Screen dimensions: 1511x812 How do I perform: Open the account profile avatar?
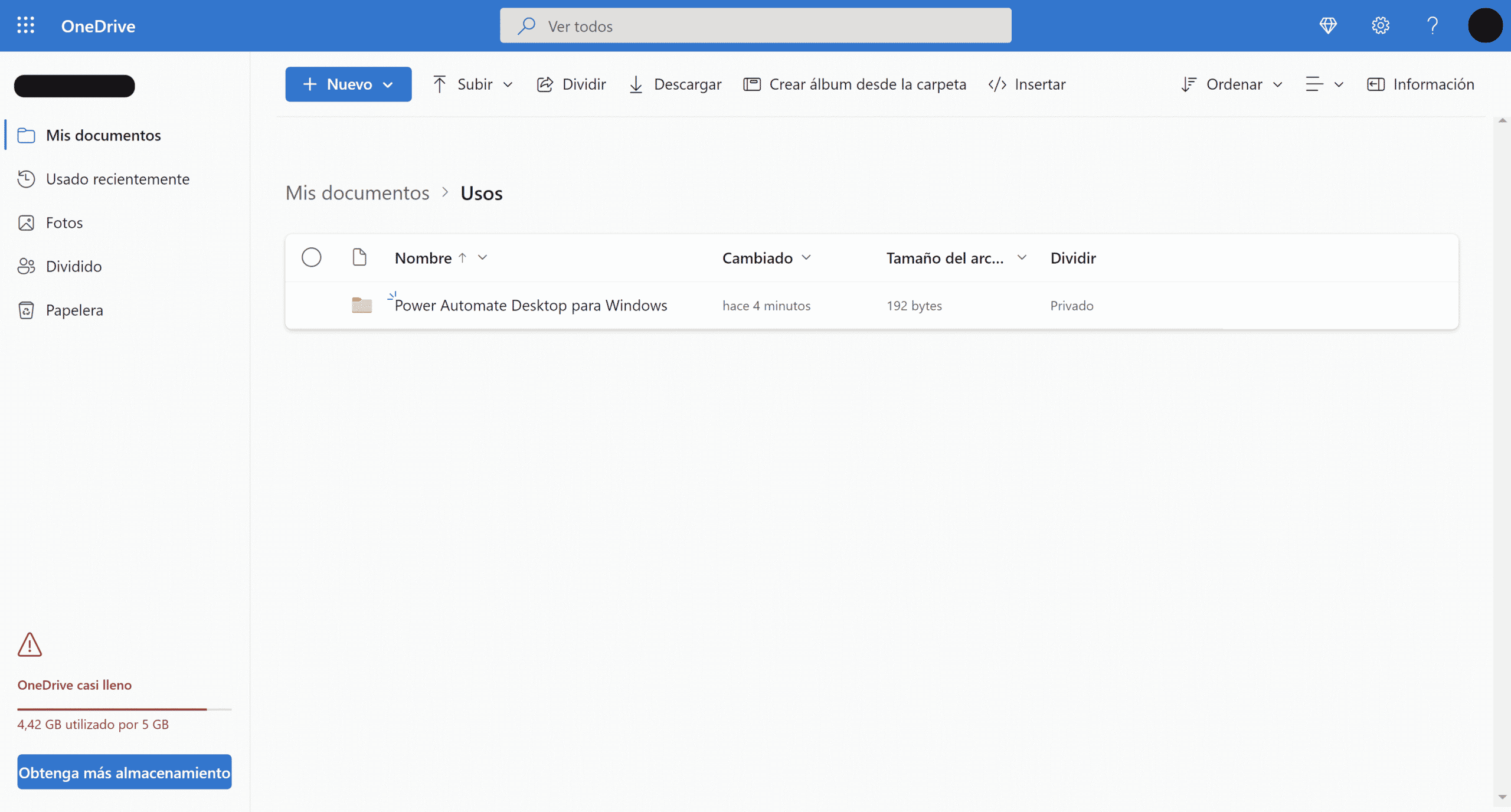[x=1485, y=25]
